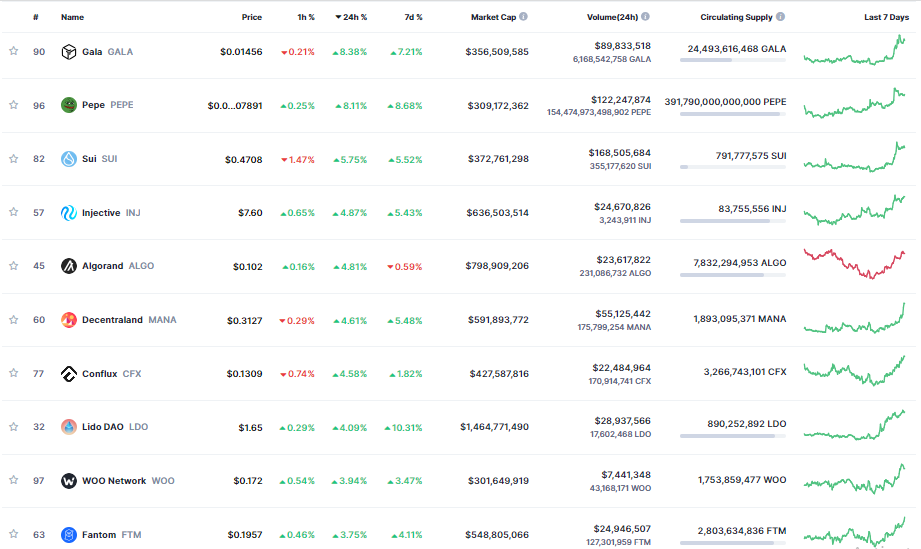
Task: Add Pepe to watchlist with star
Action: pyautogui.click(x=14, y=105)
